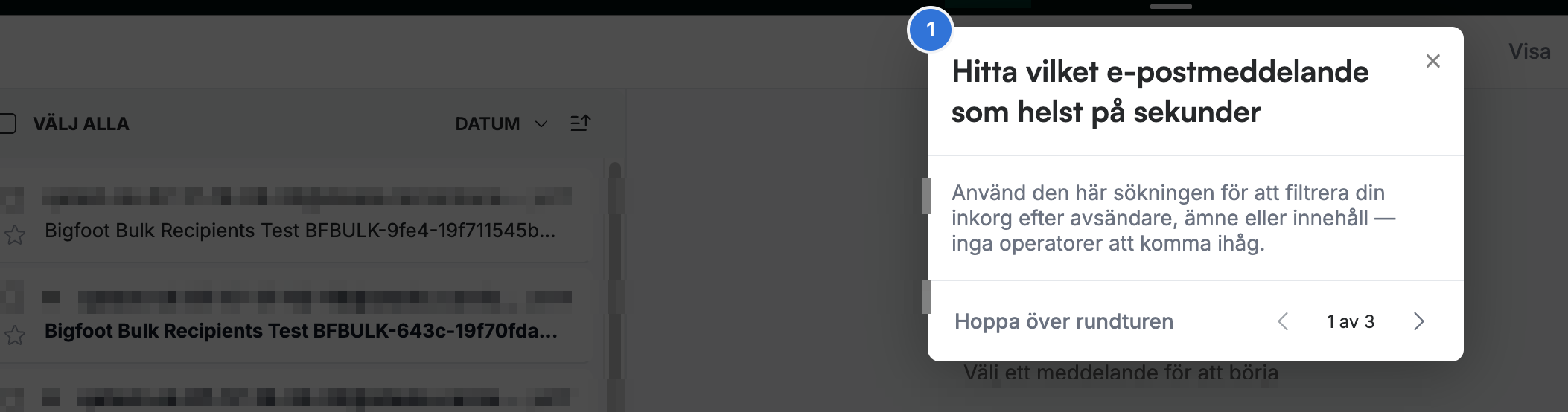
Task: Close the search tour popup
Action: click(x=1432, y=61)
